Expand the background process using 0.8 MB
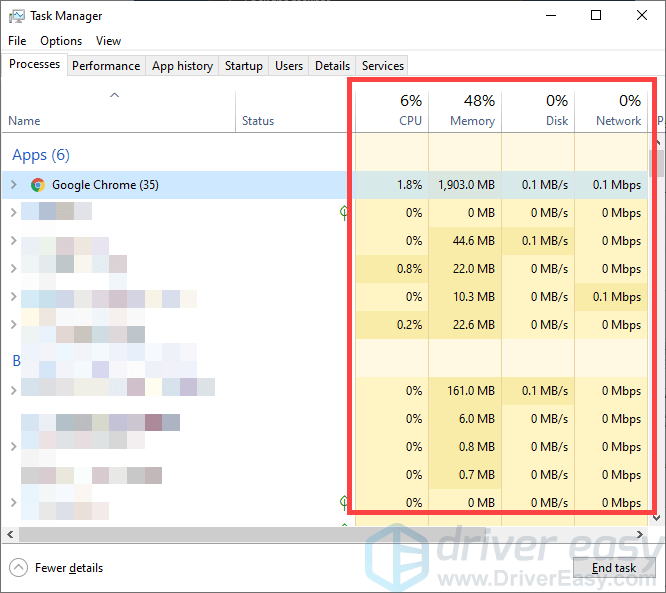Viewport: 666px width, 593px height. click(x=14, y=446)
